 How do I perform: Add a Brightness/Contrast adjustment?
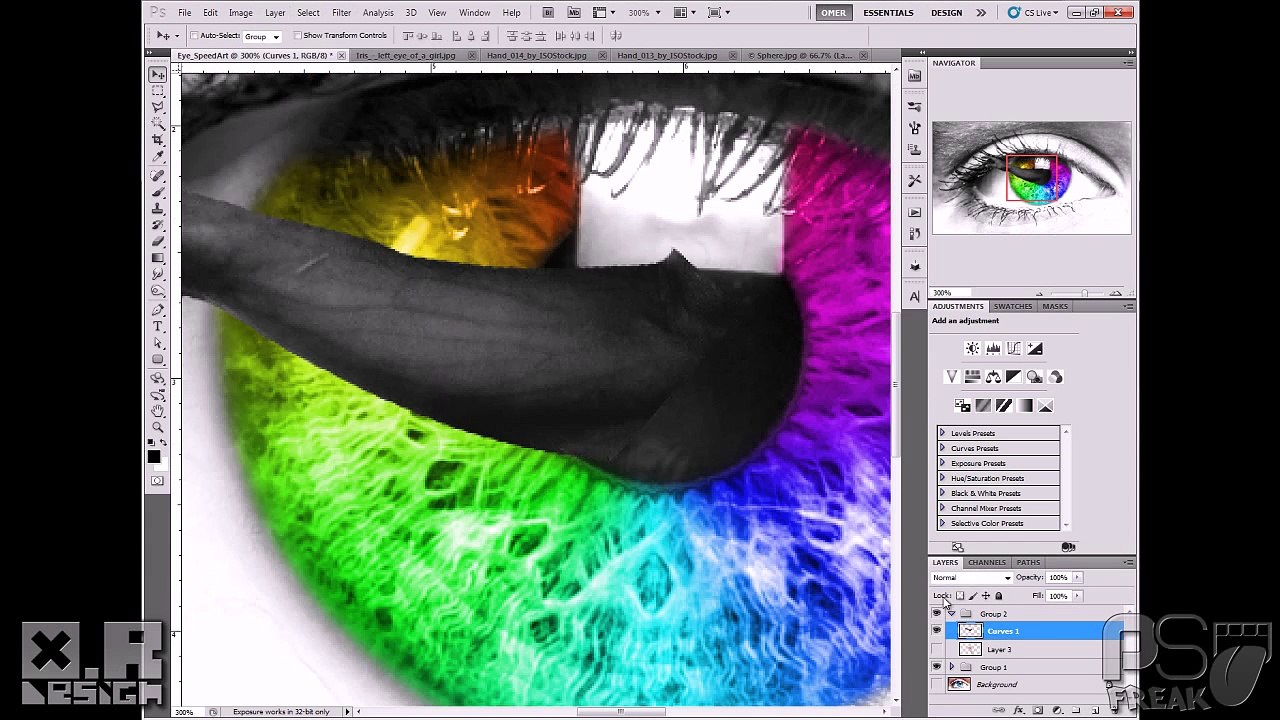coord(972,348)
